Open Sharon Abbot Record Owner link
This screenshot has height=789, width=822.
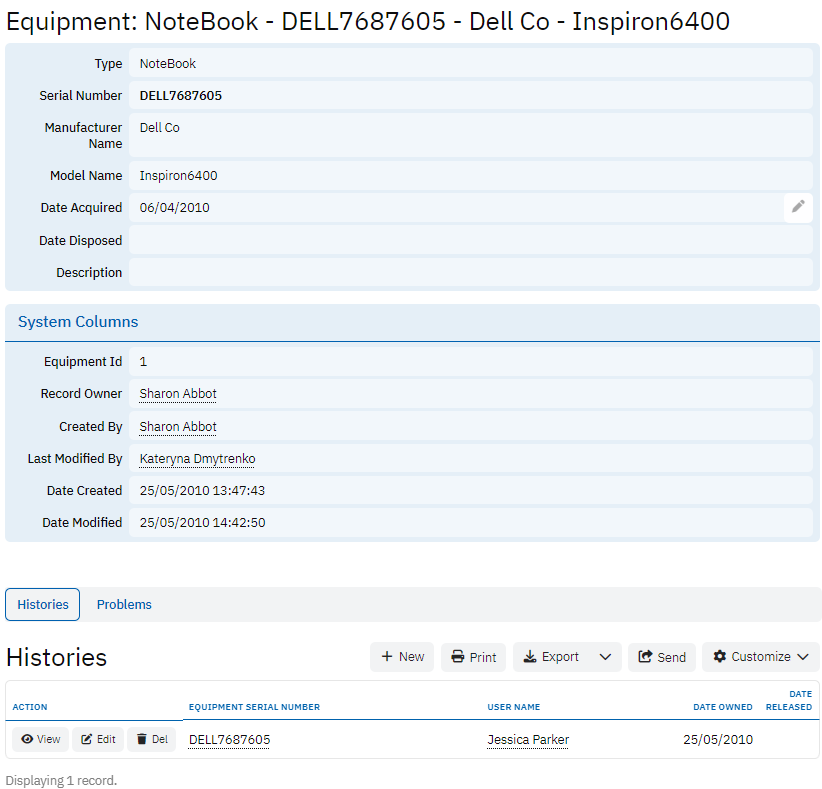178,394
